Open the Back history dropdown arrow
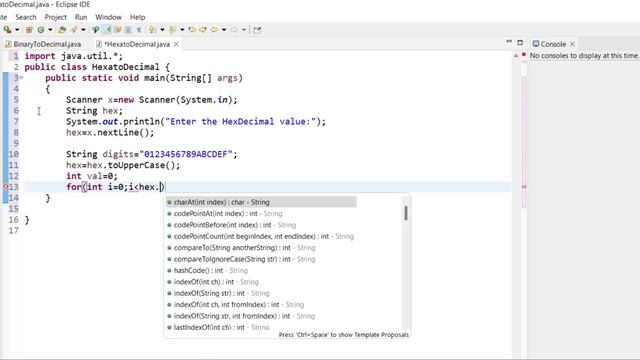Screen dimensions: 640x360 click(x=224, y=30)
